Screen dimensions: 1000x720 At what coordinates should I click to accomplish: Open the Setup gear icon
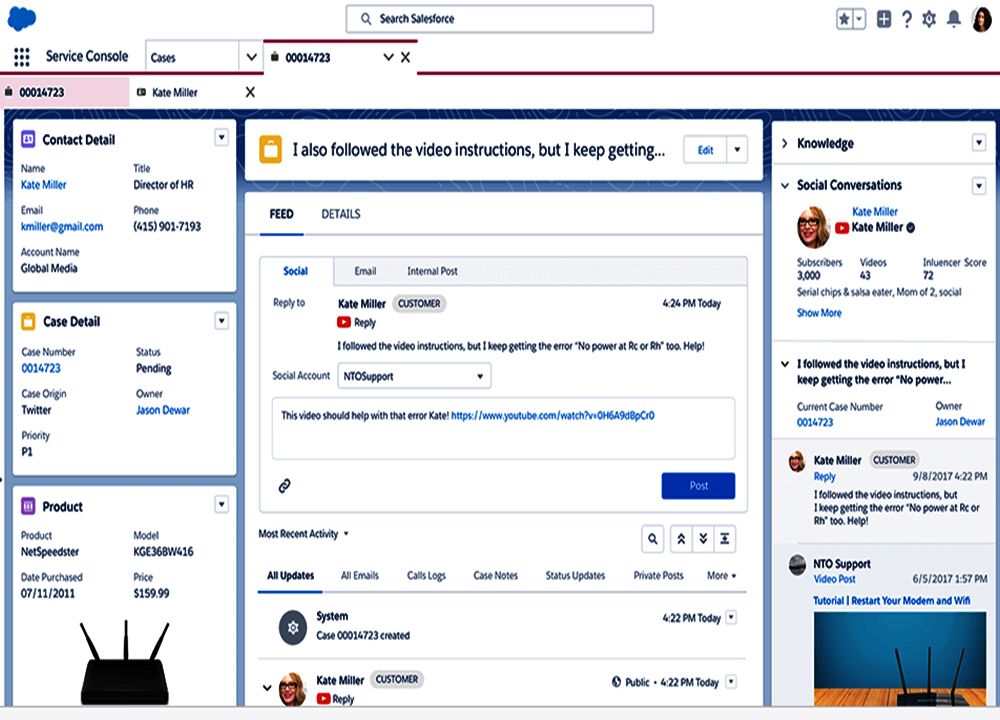pos(929,19)
